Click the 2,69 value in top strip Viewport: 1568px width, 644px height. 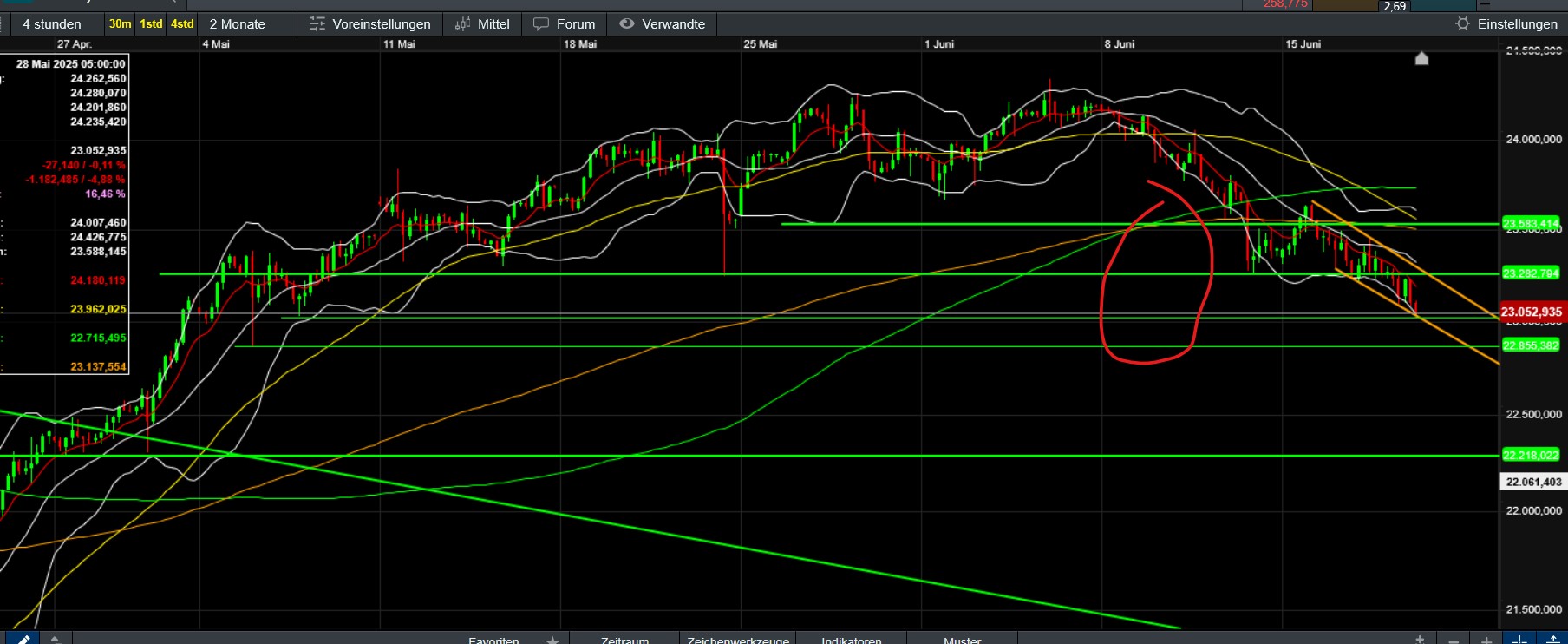[1395, 6]
